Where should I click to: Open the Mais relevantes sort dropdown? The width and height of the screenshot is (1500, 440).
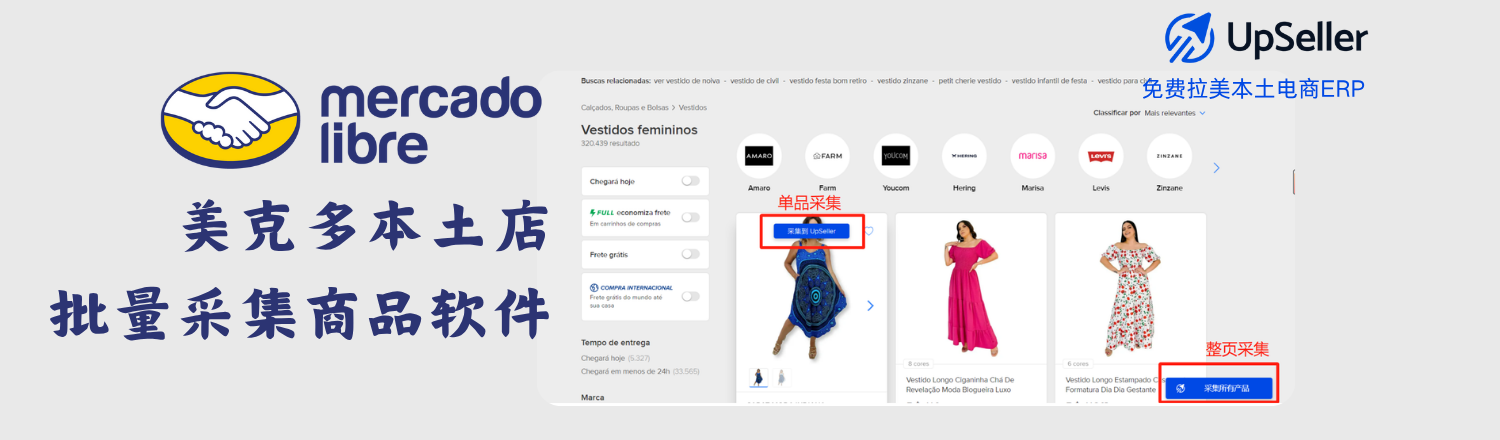coord(1175,113)
